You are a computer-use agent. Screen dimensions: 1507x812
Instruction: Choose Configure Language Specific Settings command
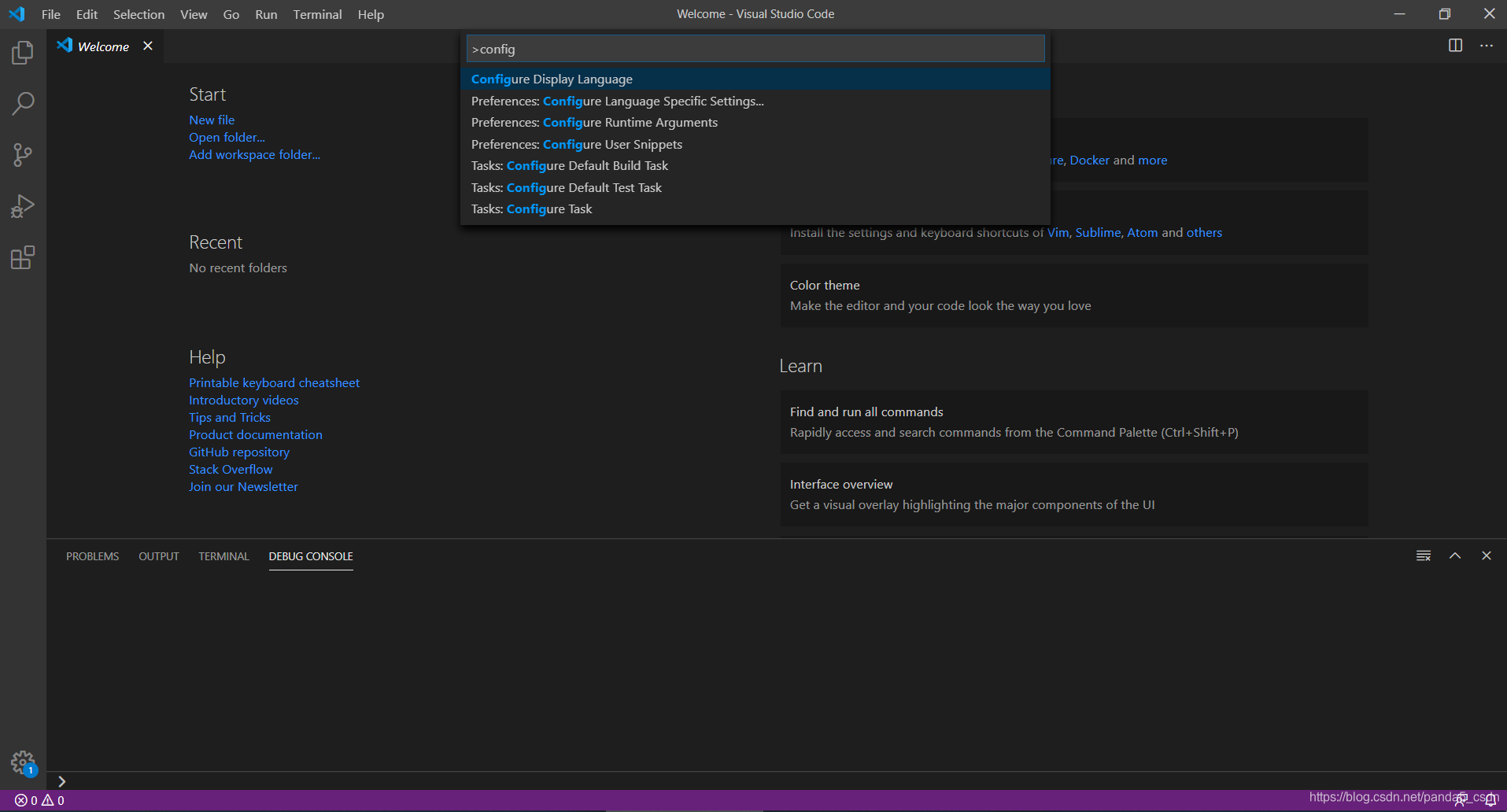click(x=755, y=101)
